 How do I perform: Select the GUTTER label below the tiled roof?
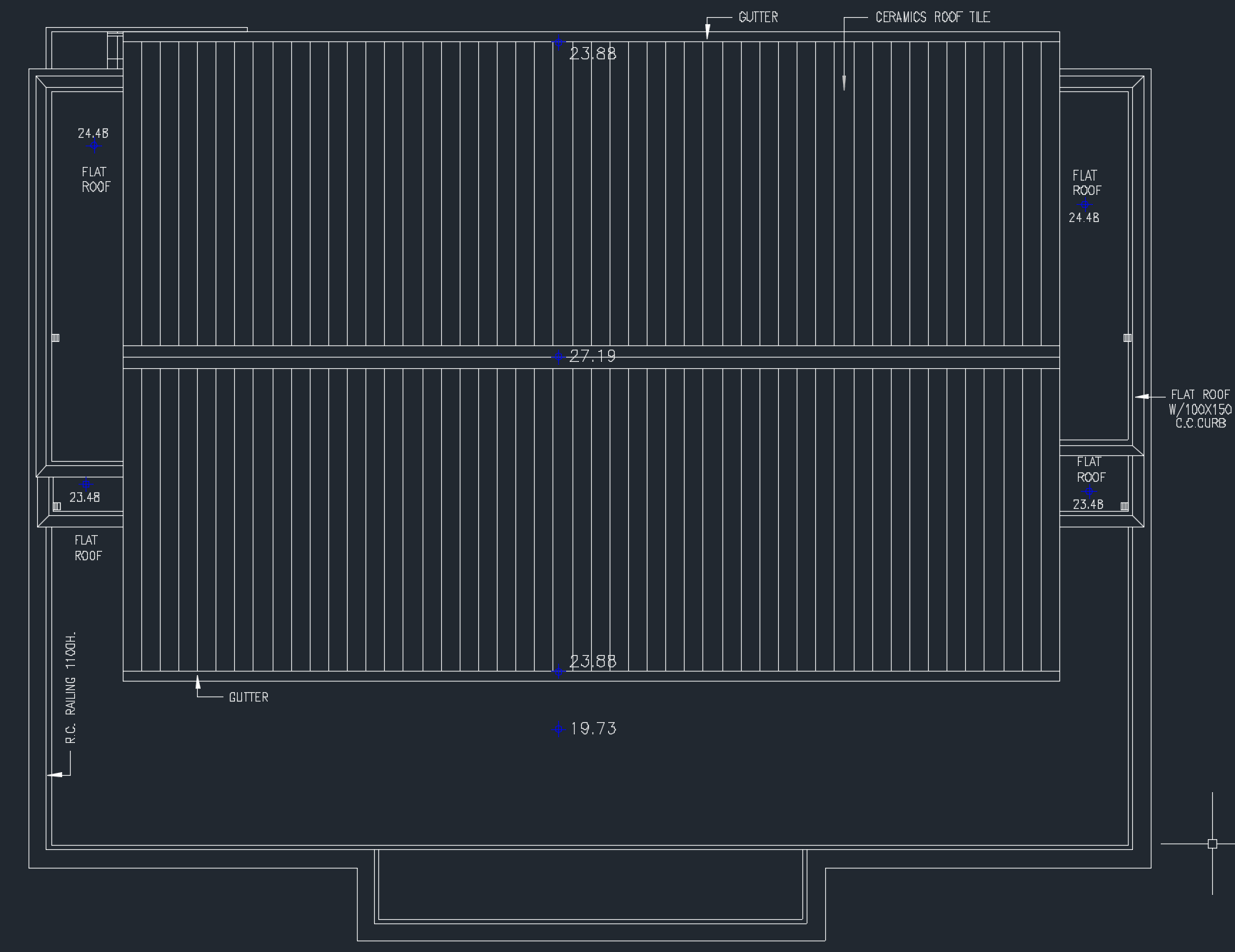(248, 697)
